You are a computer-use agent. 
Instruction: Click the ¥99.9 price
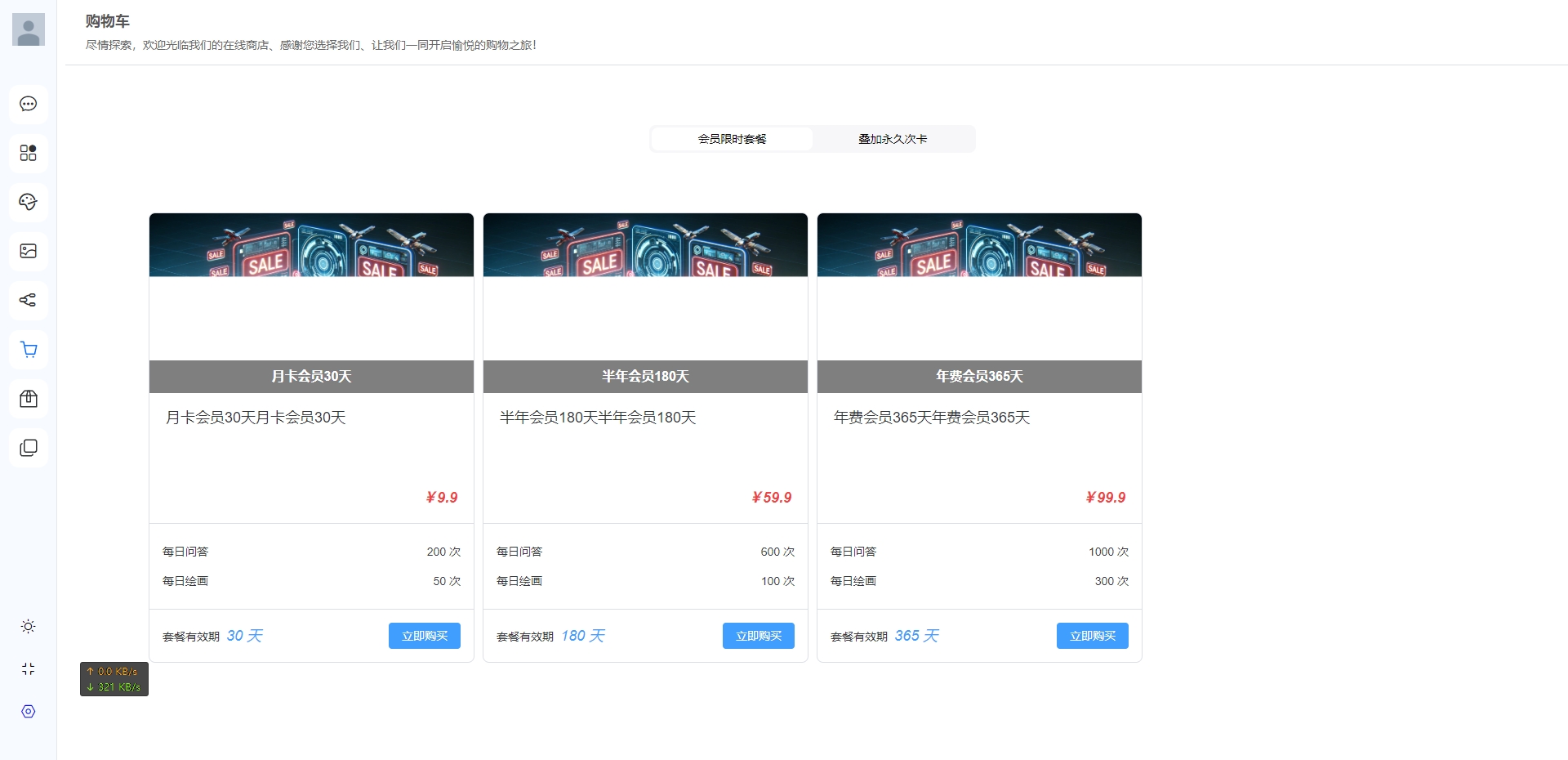coord(1105,498)
